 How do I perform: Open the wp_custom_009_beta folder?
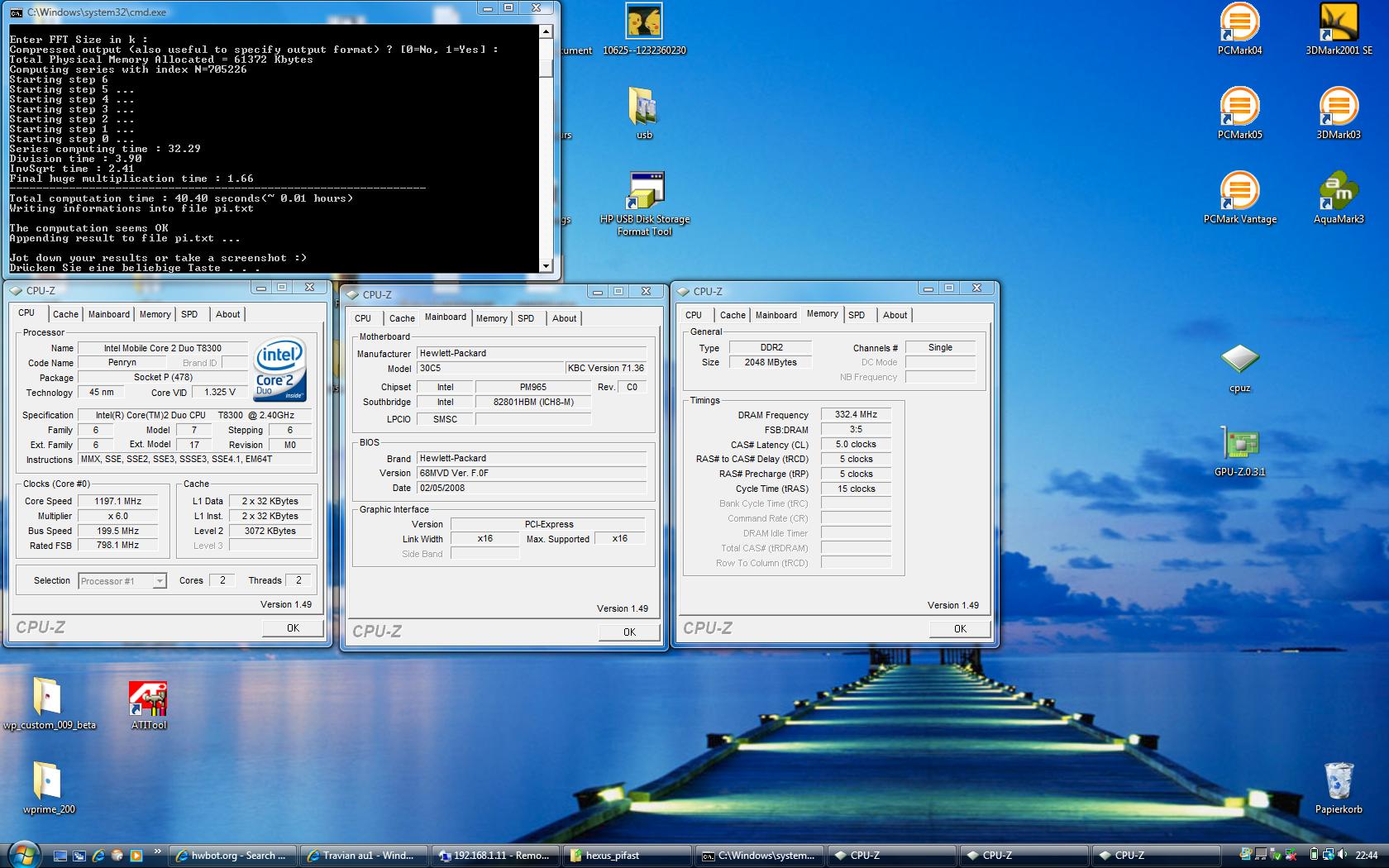point(49,704)
